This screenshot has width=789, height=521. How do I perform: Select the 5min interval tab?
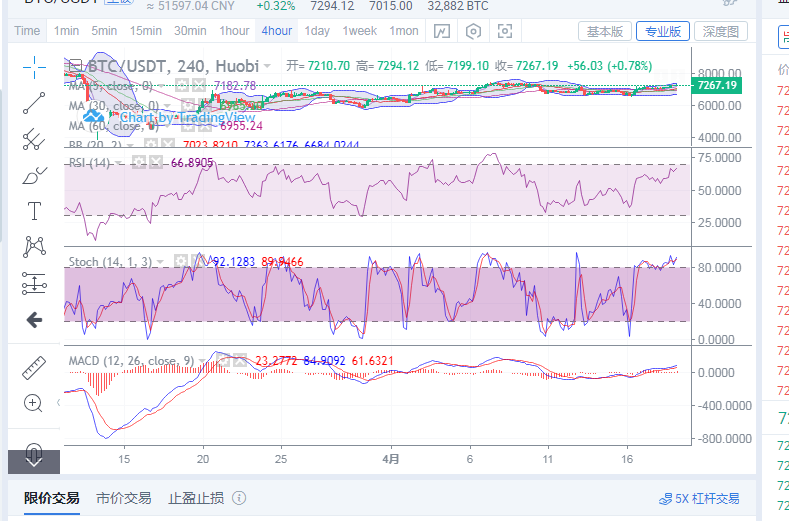pos(104,31)
